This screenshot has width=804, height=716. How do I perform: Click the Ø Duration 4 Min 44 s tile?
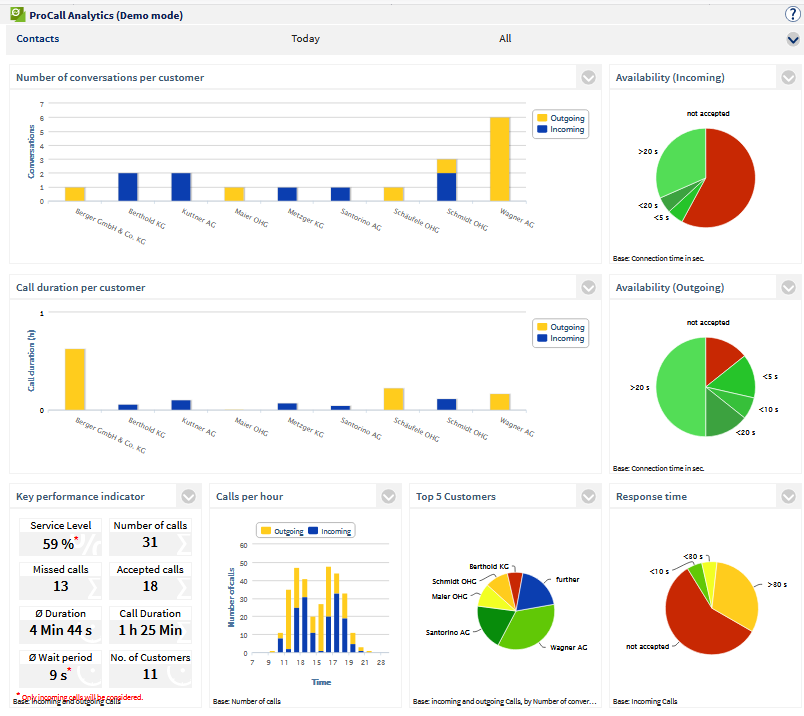point(61,625)
